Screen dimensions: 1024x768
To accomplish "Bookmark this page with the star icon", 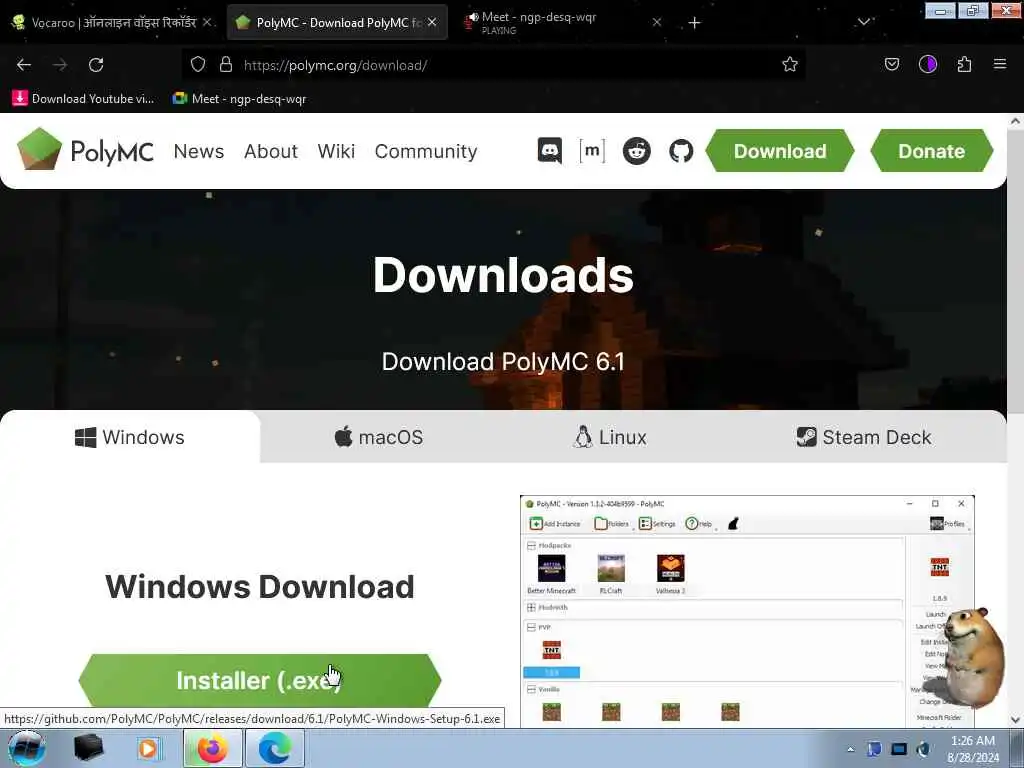I will [x=790, y=64].
